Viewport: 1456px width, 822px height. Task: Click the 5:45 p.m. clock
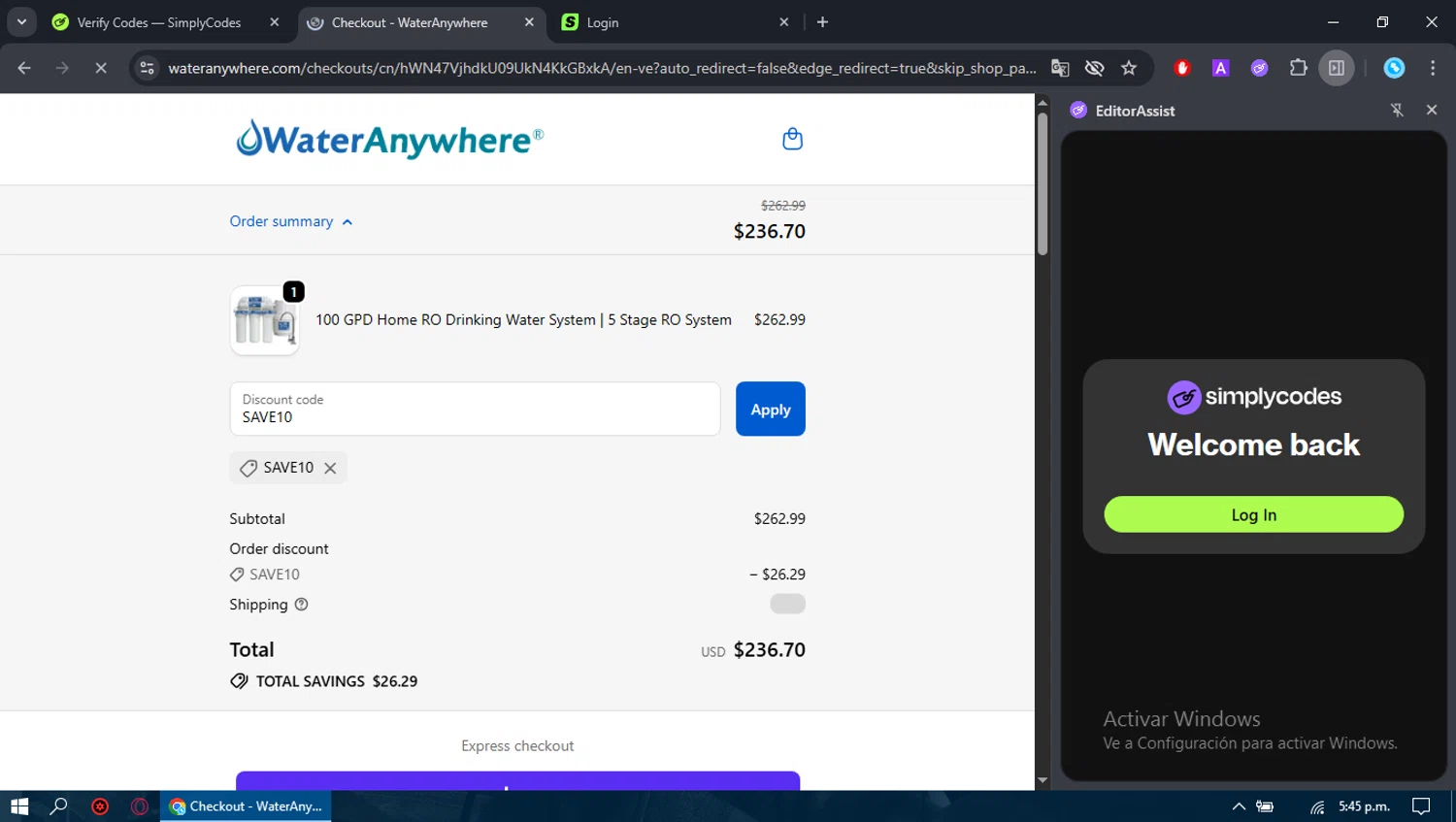tap(1364, 806)
